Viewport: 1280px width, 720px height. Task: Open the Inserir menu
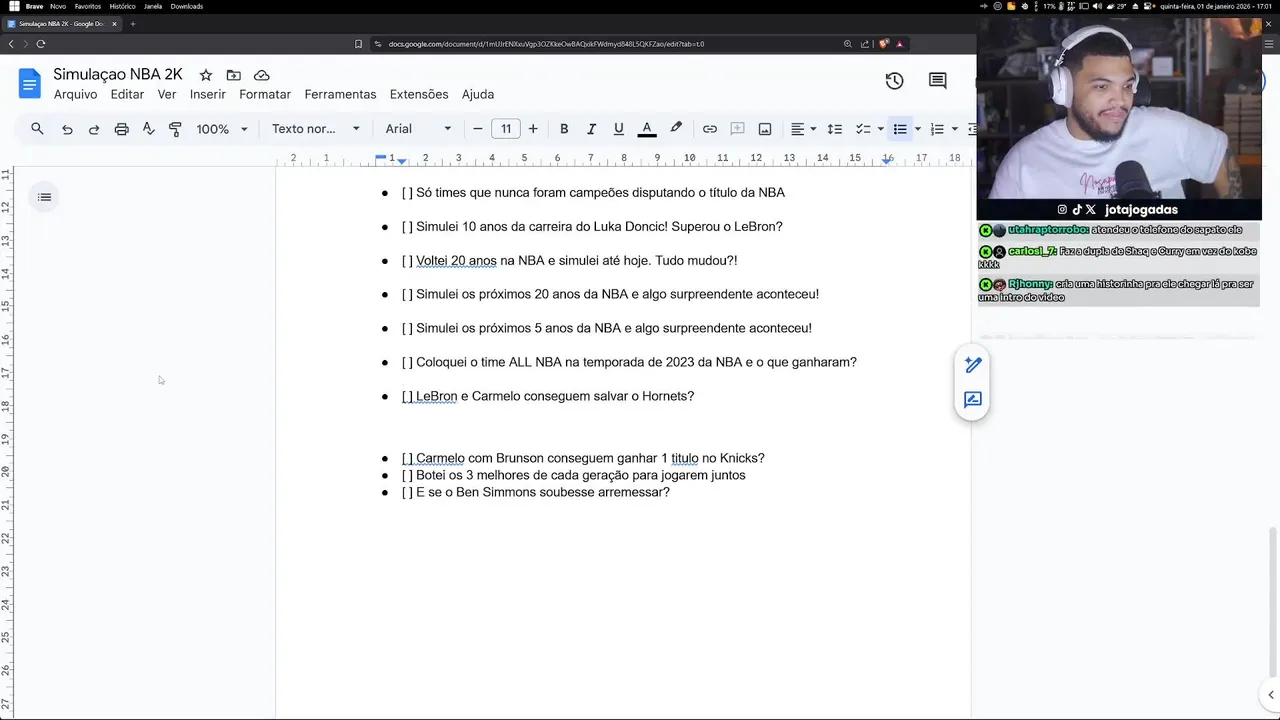[x=208, y=94]
